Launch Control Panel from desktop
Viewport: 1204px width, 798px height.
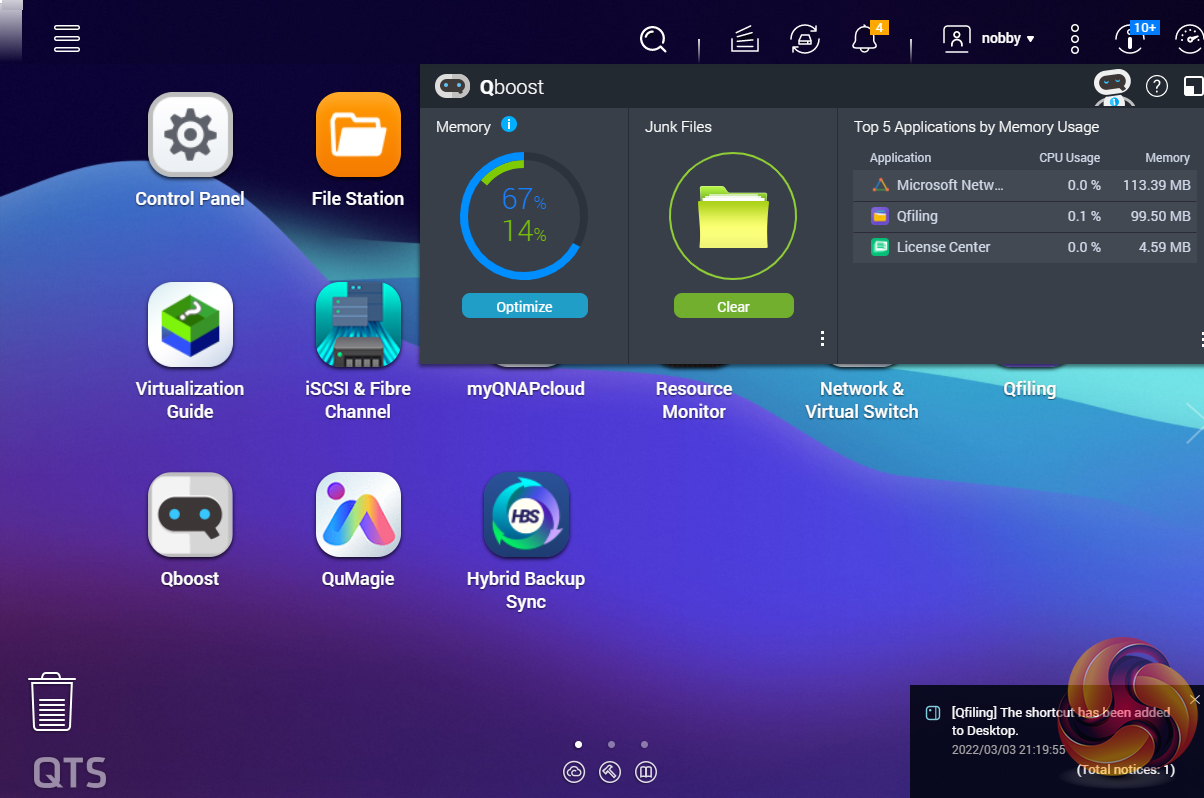[x=190, y=134]
